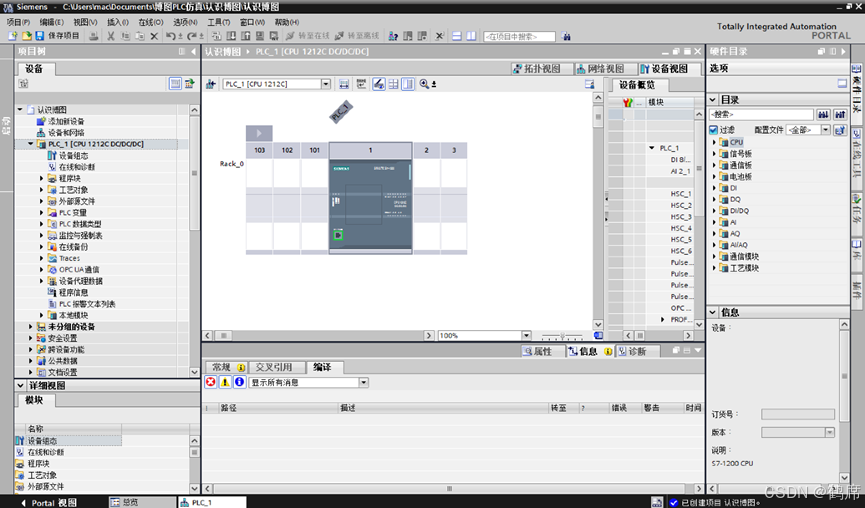This screenshot has height=508, width=865.
Task: Expand the PLC 变量 tree node
Action: point(41,212)
